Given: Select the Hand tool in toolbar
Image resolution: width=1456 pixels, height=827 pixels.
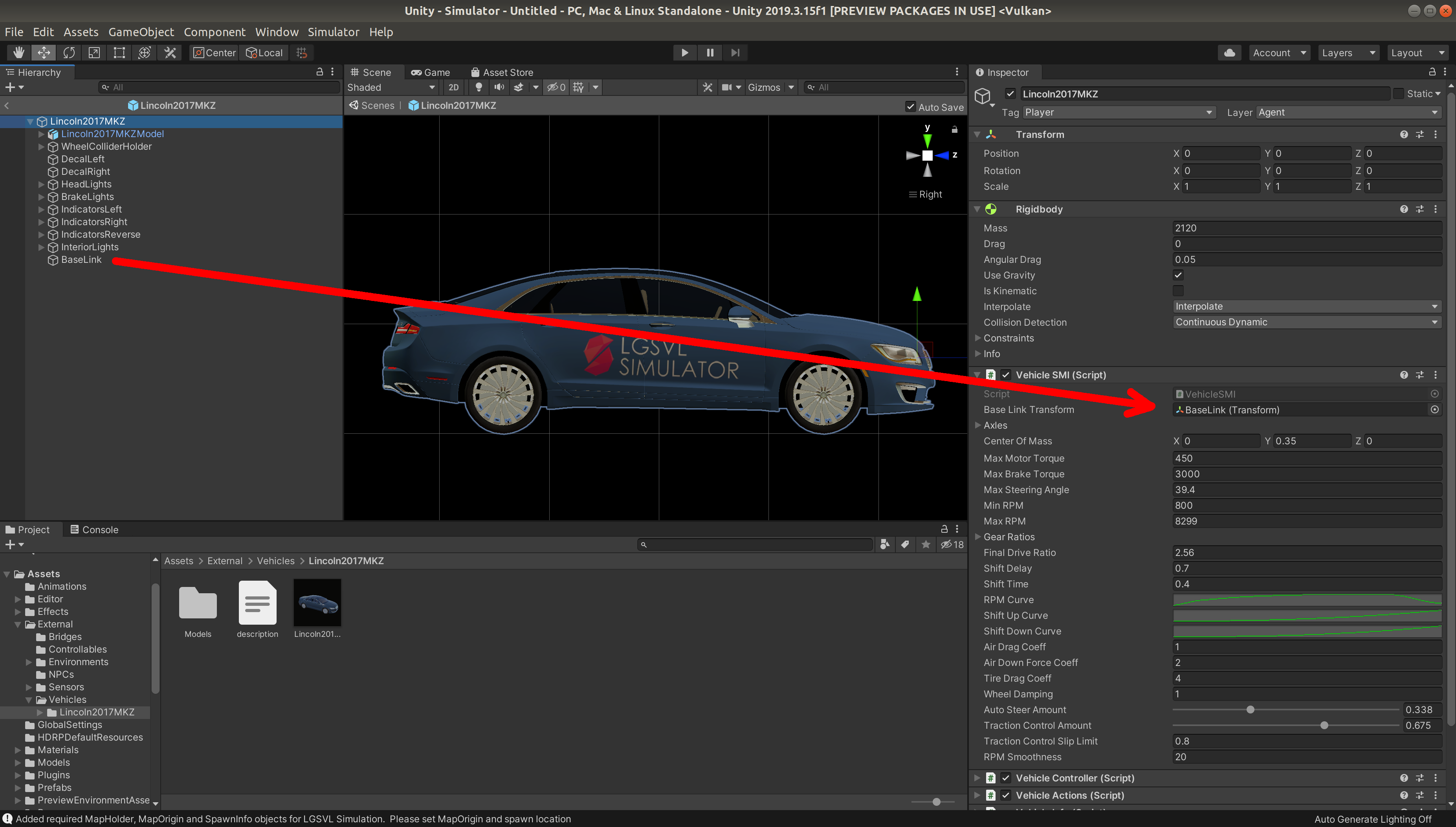Looking at the screenshot, I should (x=19, y=53).
